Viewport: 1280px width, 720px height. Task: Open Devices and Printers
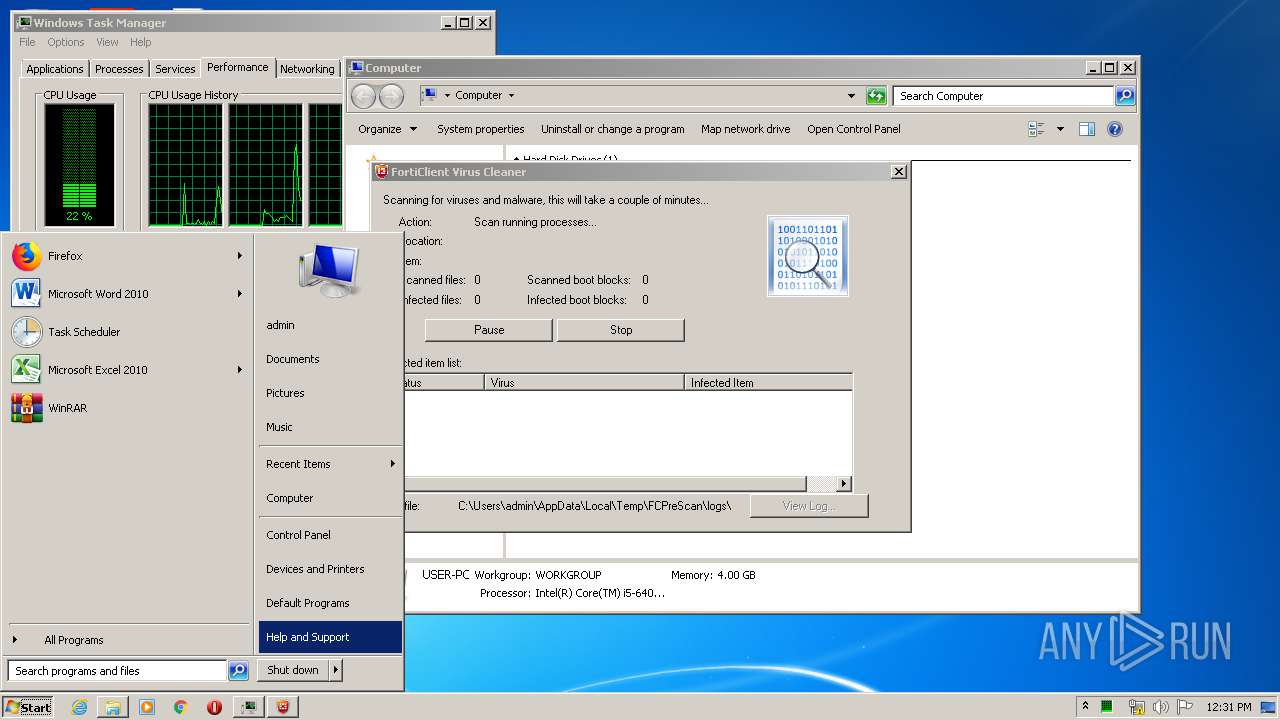pos(330,569)
